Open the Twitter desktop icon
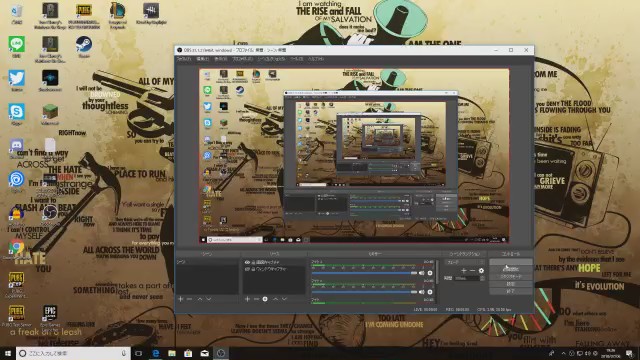This screenshot has width=640, height=360. [x=17, y=80]
